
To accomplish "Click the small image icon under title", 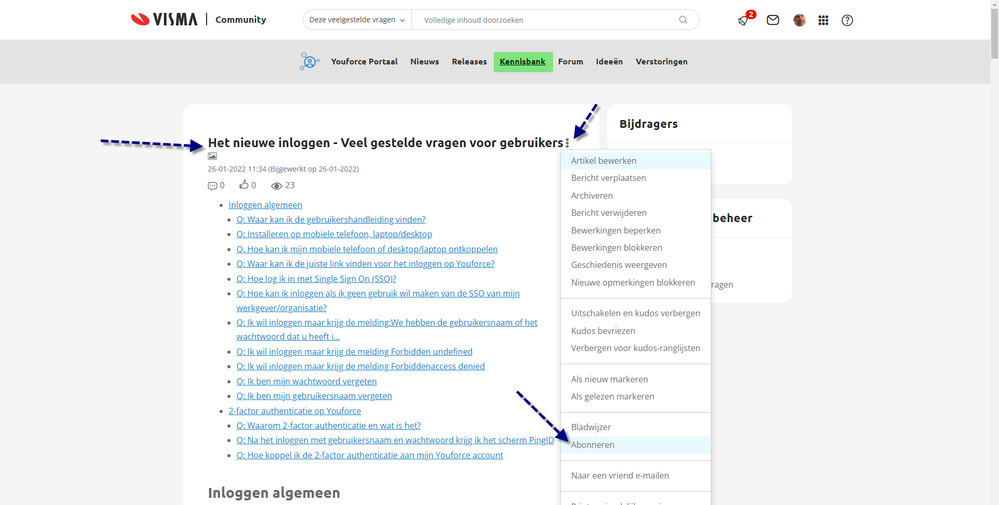I will click(x=212, y=156).
